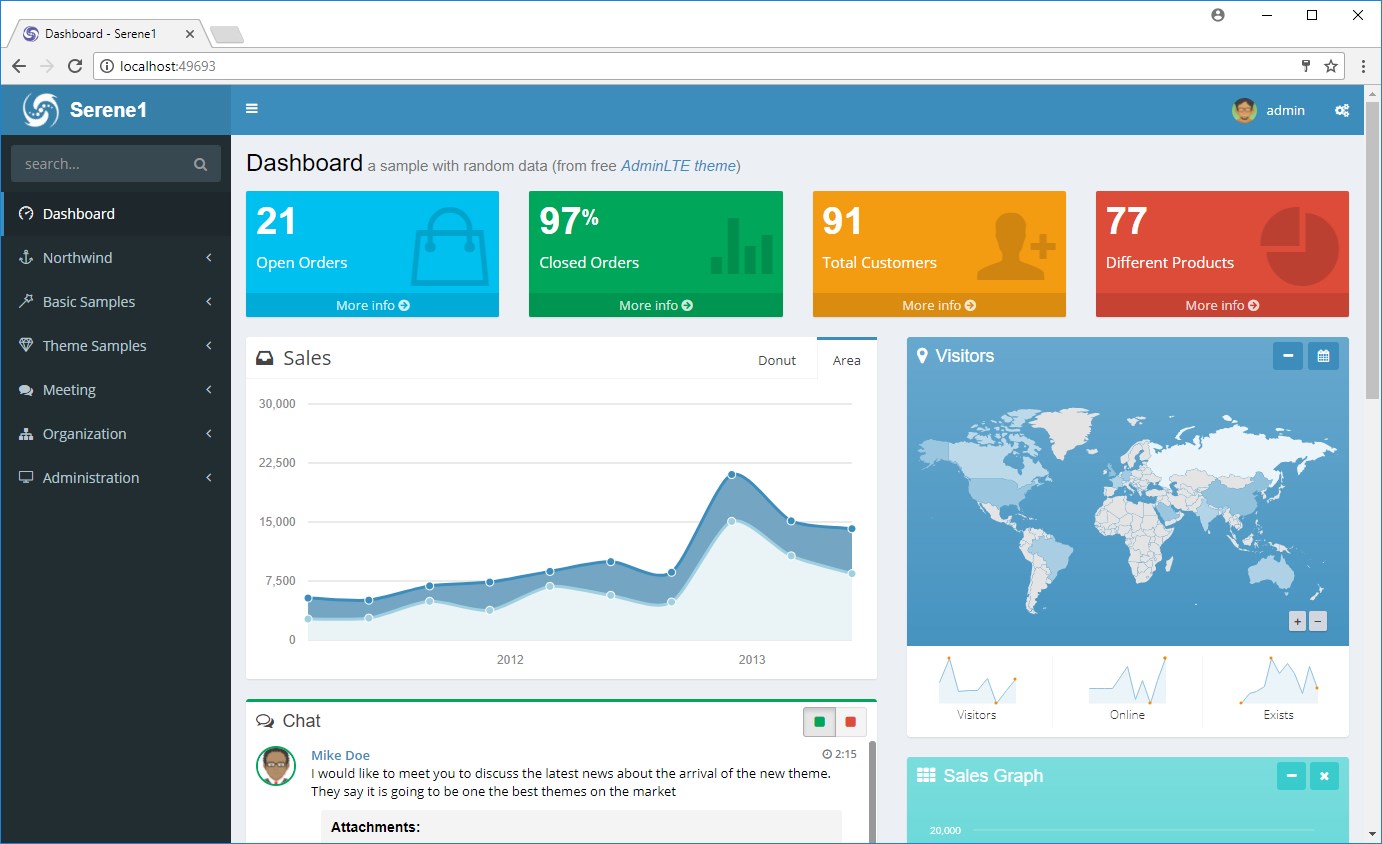Switch Sales chart to Donut tab
Viewport: 1382px width, 844px height.
coord(776,360)
